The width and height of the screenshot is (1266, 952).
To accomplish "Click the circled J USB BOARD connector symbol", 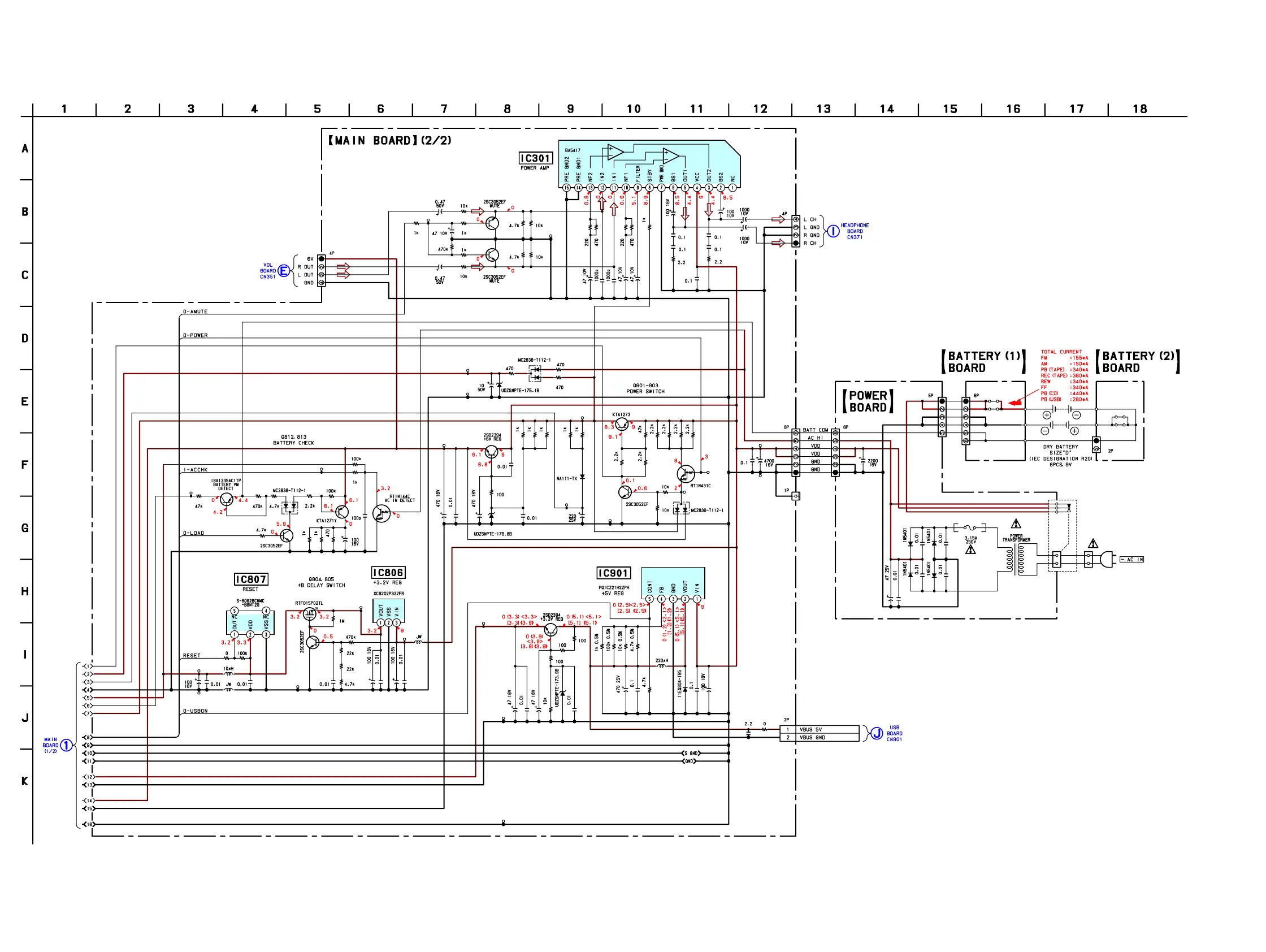I will [x=877, y=733].
